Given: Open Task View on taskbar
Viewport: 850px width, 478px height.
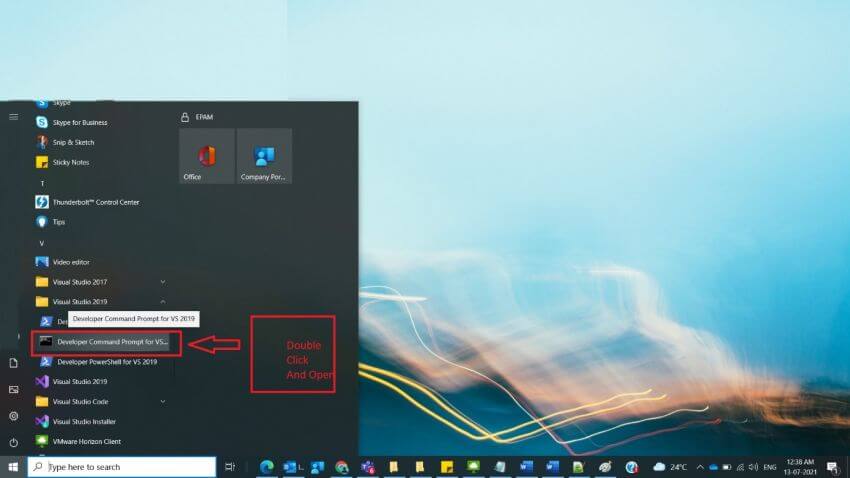Looking at the screenshot, I should (230, 467).
